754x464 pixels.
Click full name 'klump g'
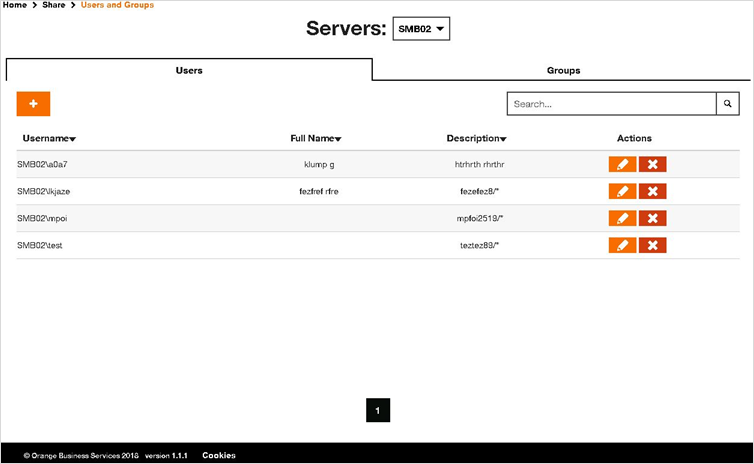[319, 164]
